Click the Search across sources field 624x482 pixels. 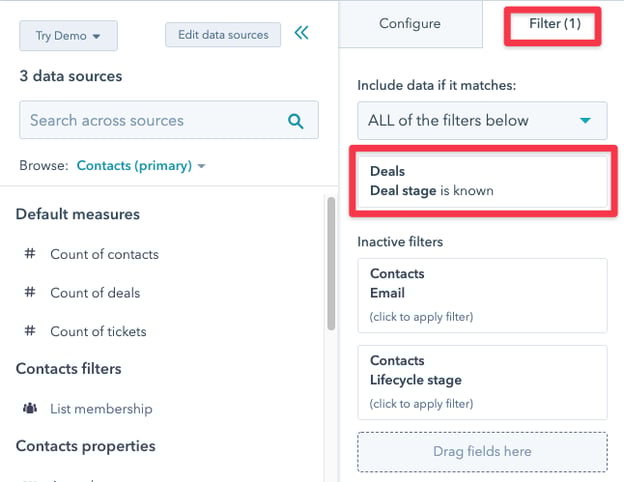[x=150, y=121]
